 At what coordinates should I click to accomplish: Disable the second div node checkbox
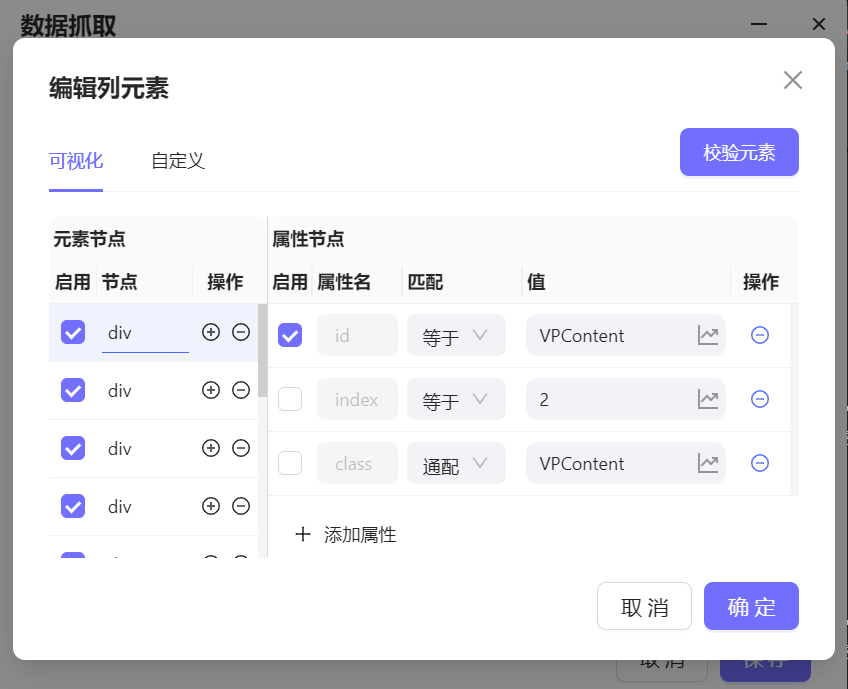(x=73, y=391)
